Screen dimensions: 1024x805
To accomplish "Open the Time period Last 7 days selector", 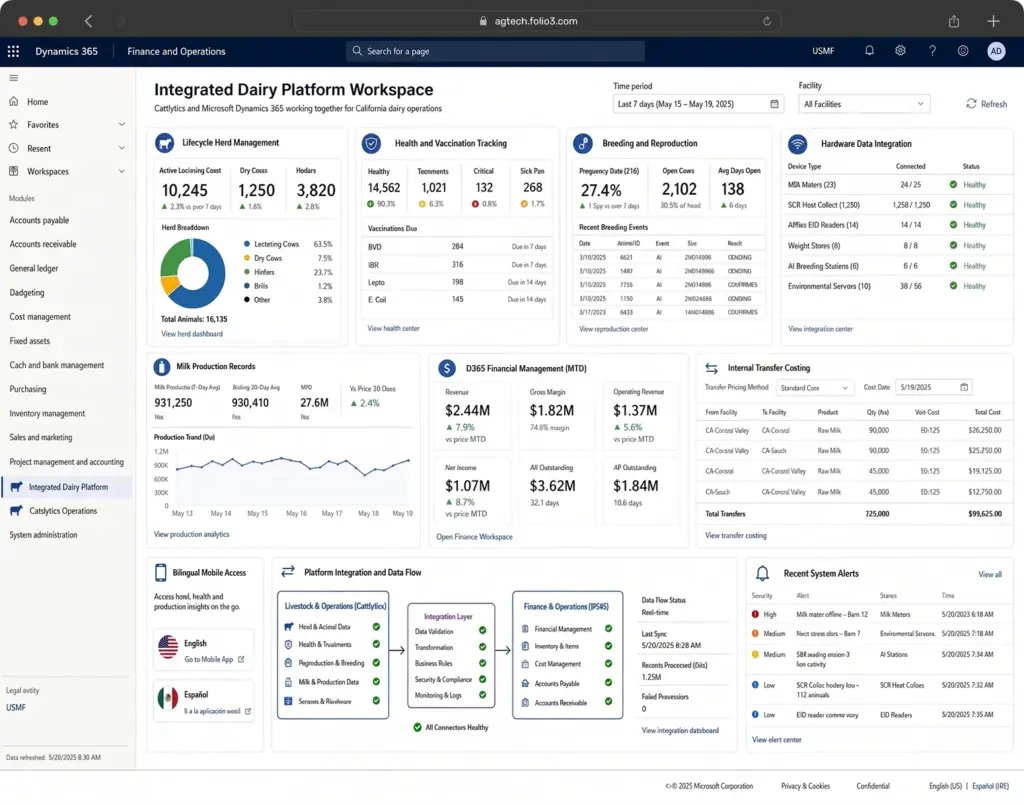I will click(697, 104).
